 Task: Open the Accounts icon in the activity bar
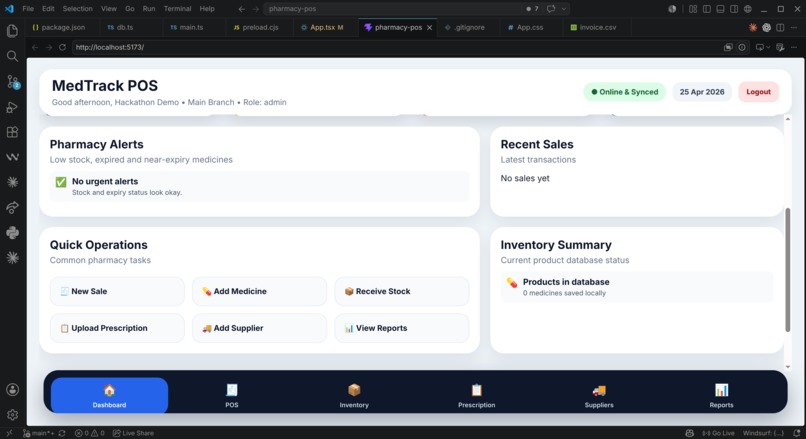click(x=12, y=390)
